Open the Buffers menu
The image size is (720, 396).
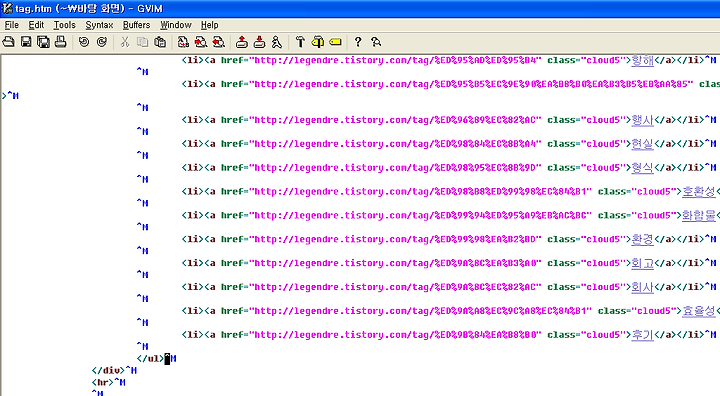(136, 25)
